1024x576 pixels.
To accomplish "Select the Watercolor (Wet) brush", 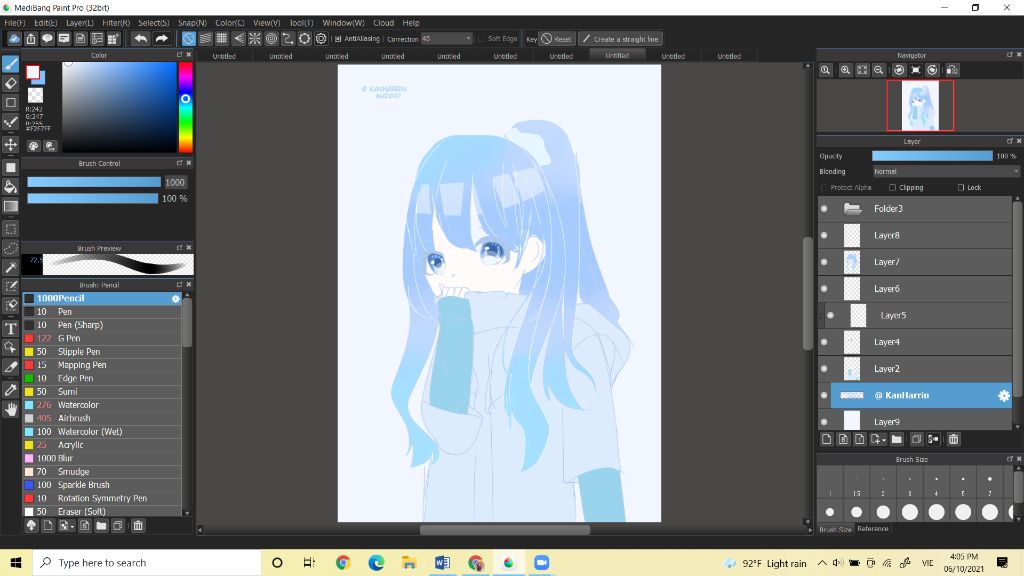I will [103, 432].
